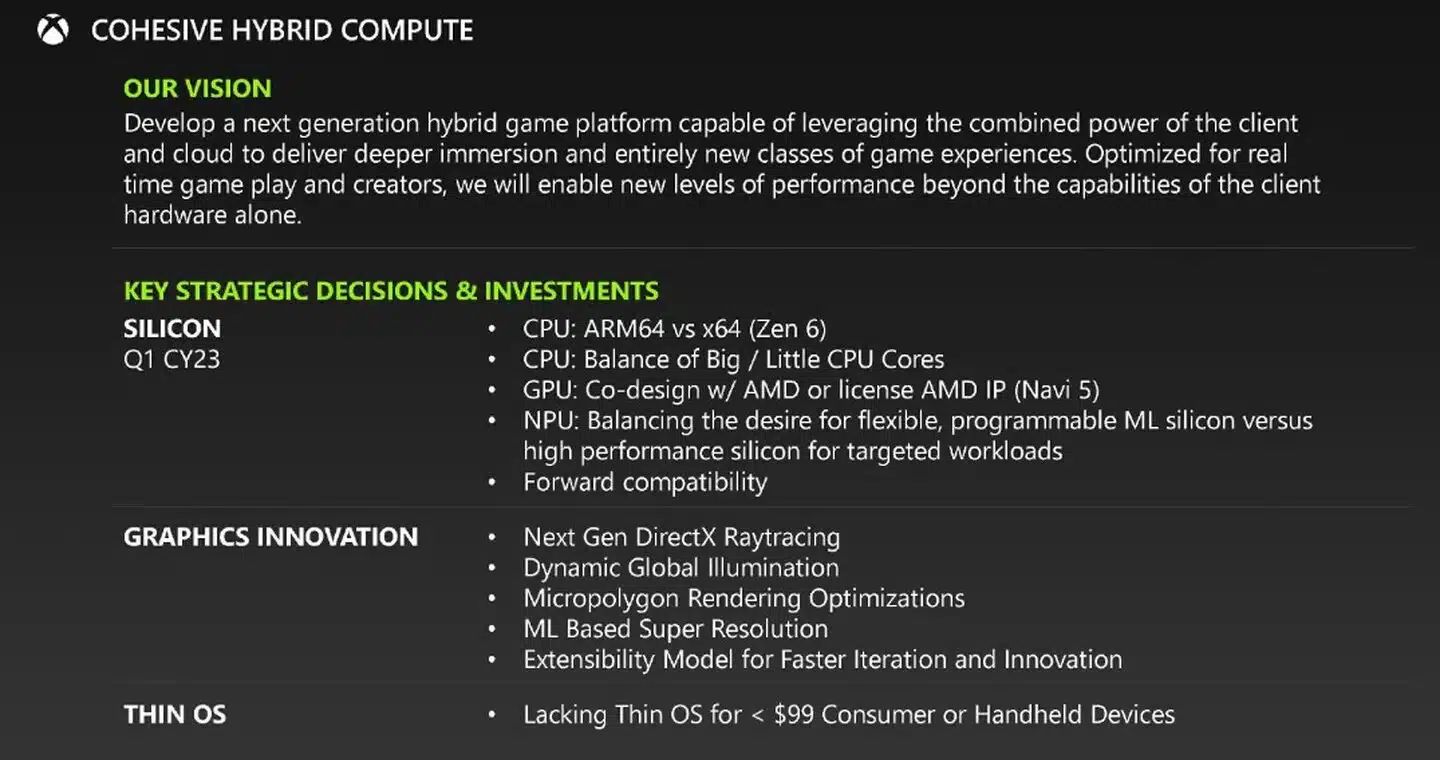Screen dimensions: 1440x760
Task: Click the Extensibility Model for Faster Iteration line
Action: coord(823,660)
